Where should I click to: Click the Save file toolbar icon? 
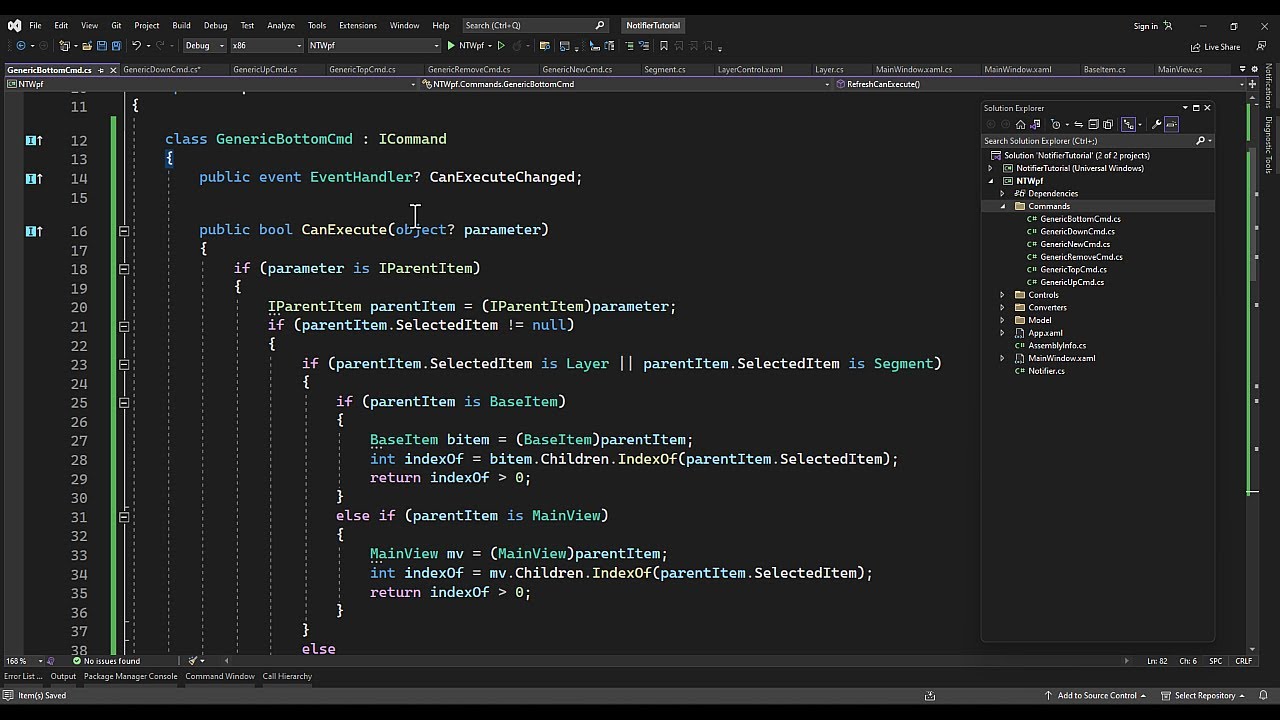(102, 45)
